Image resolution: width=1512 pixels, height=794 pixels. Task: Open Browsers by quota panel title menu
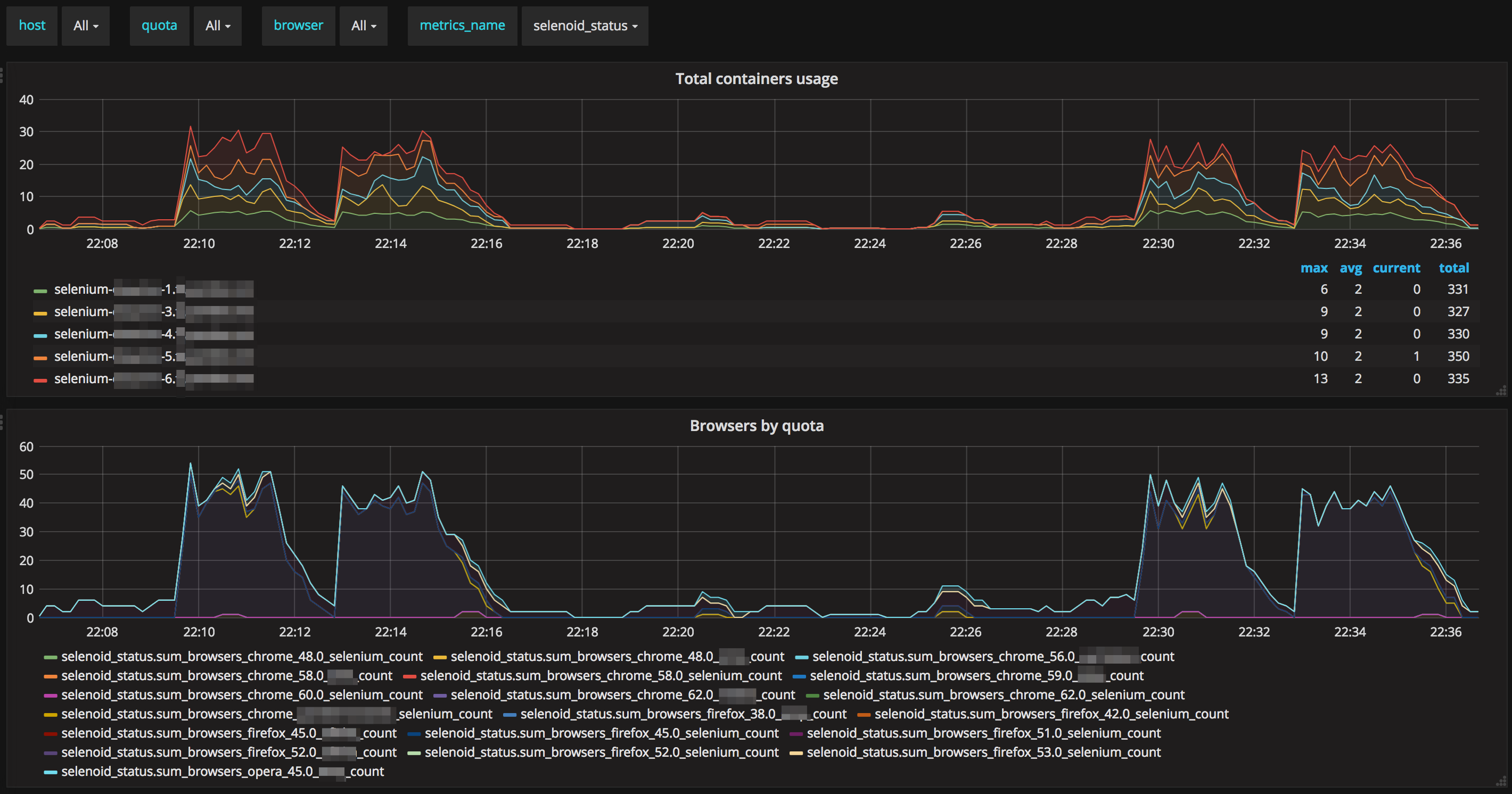click(x=756, y=425)
